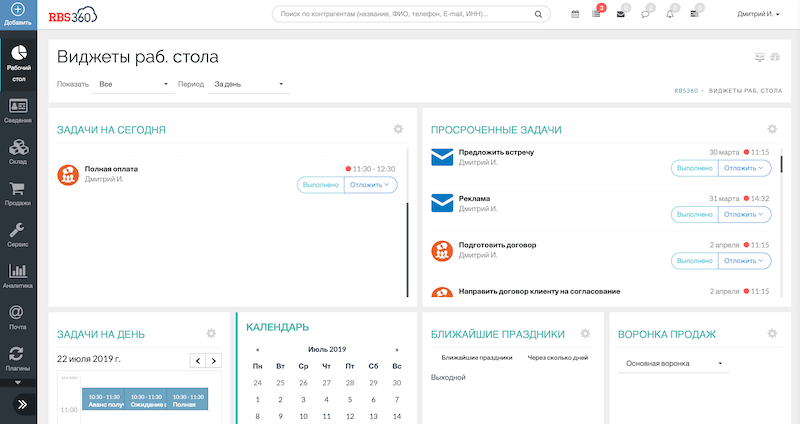Open the Дмитрий И. user menu
This screenshot has height=424, width=800.
pos(758,14)
